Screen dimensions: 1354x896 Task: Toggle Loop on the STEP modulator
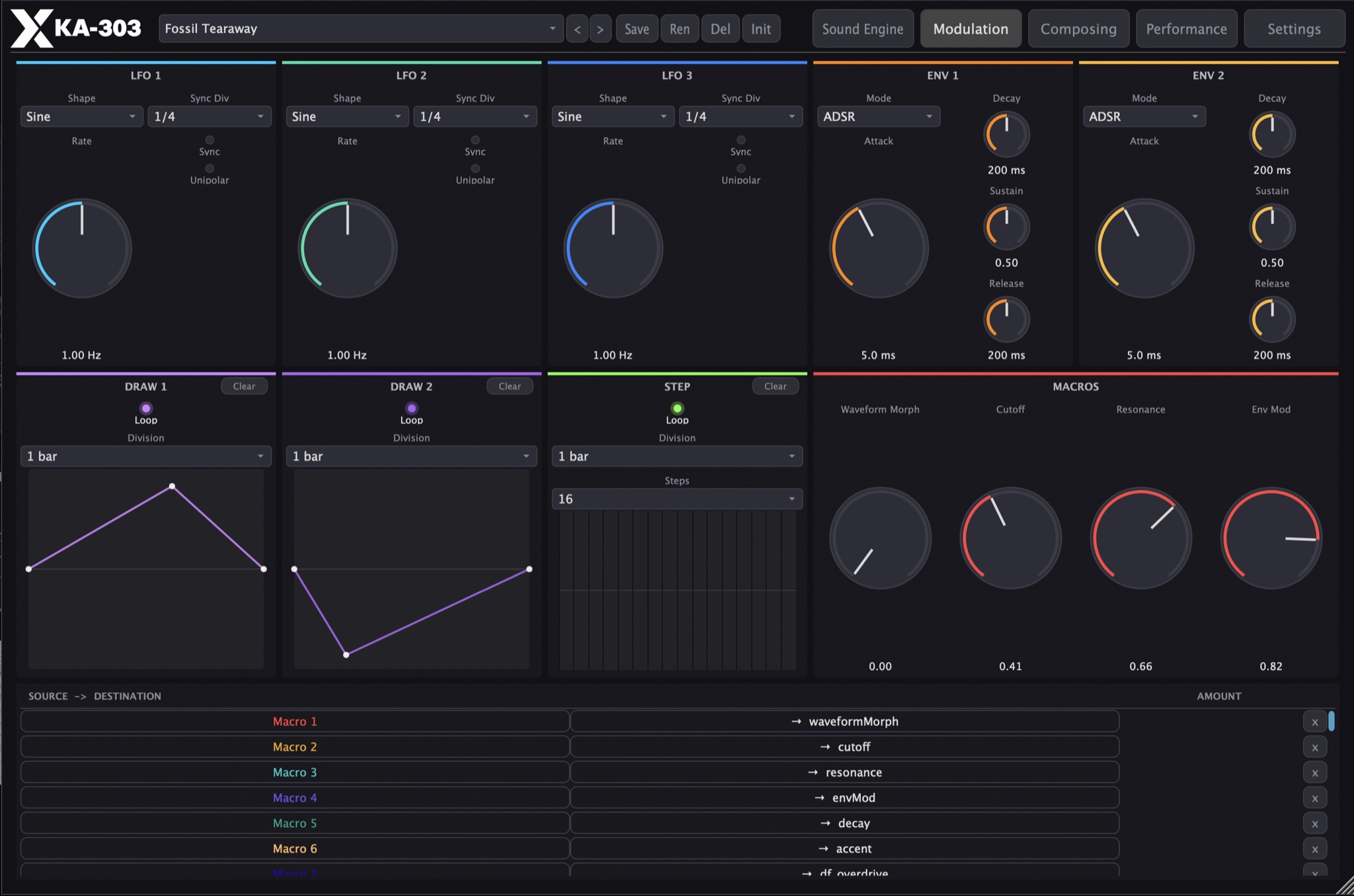pyautogui.click(x=677, y=408)
